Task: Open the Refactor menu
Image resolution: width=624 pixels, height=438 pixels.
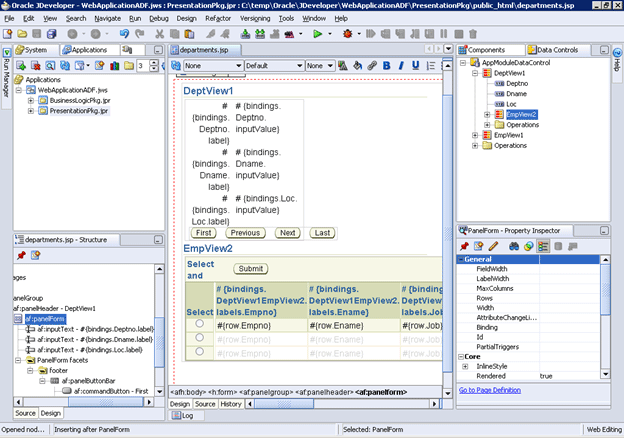Action: 218,18
